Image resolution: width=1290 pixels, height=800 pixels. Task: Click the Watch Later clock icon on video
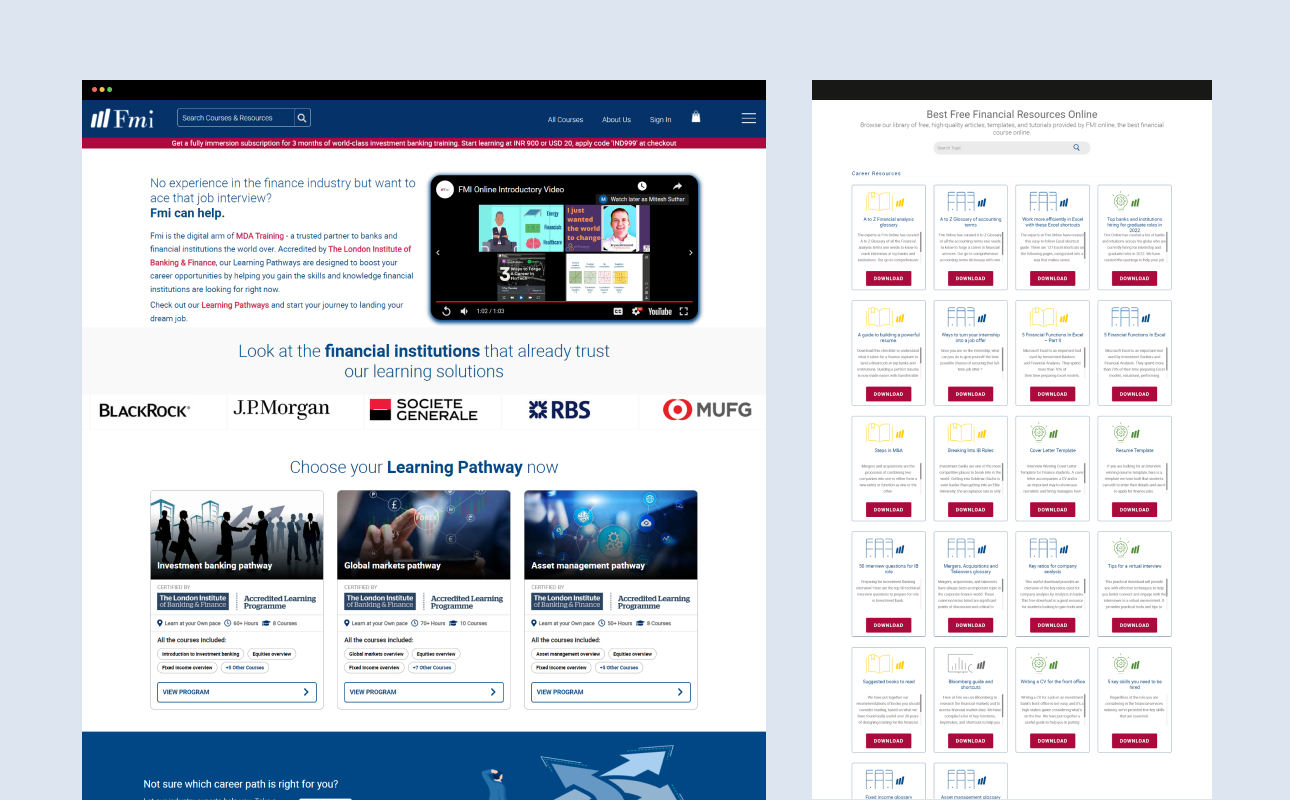click(x=642, y=185)
